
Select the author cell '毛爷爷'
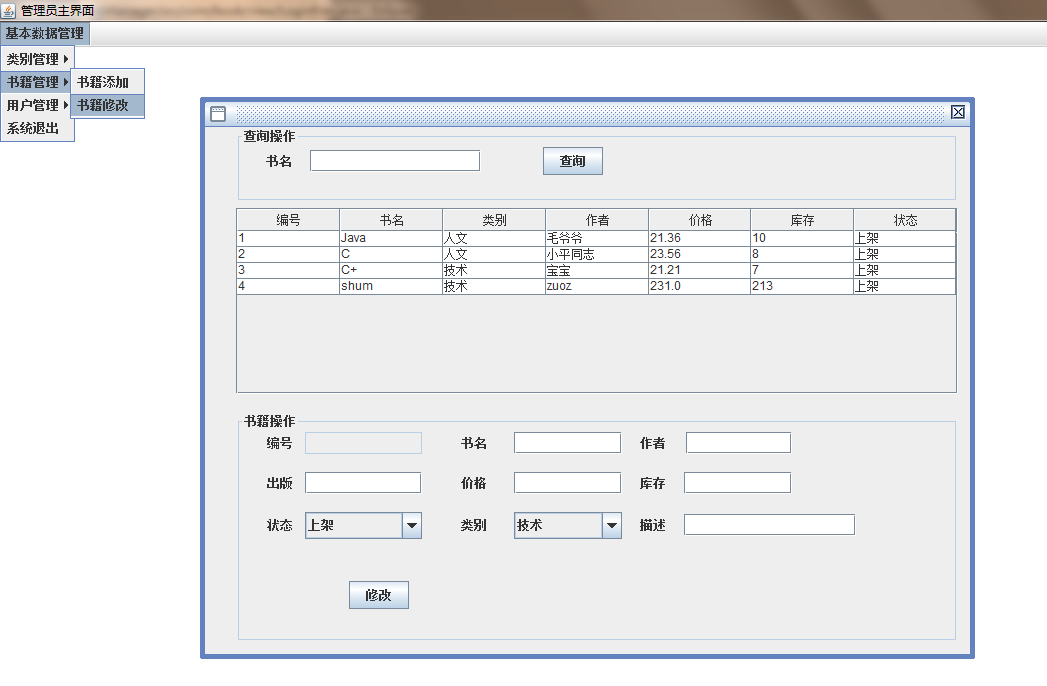[597, 238]
